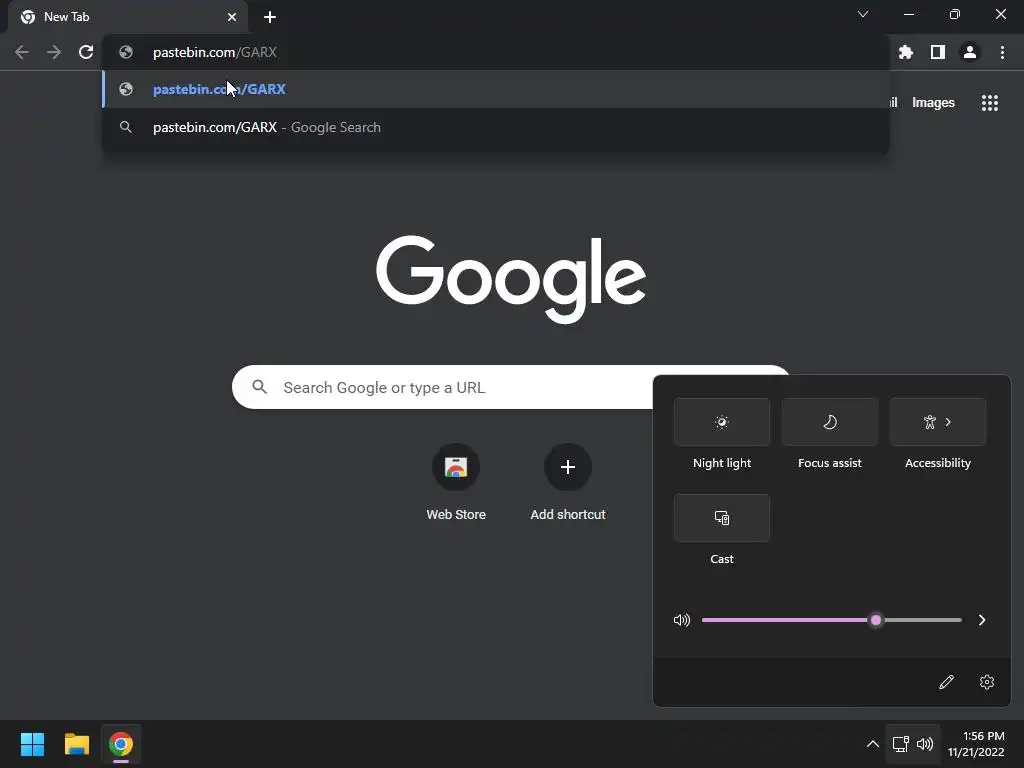Open the Google apps grid icon

pyautogui.click(x=989, y=103)
